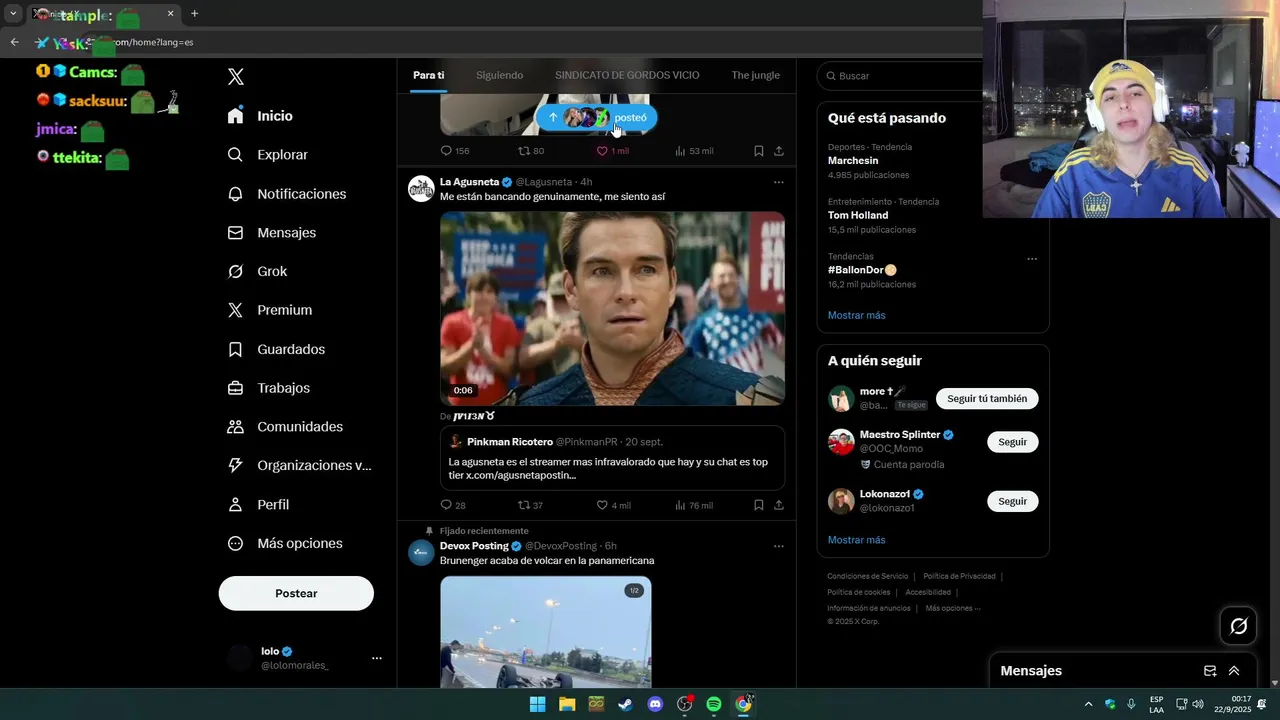Click Mostrar más under A quién seguir
Image resolution: width=1280 pixels, height=720 pixels.
pyautogui.click(x=856, y=540)
